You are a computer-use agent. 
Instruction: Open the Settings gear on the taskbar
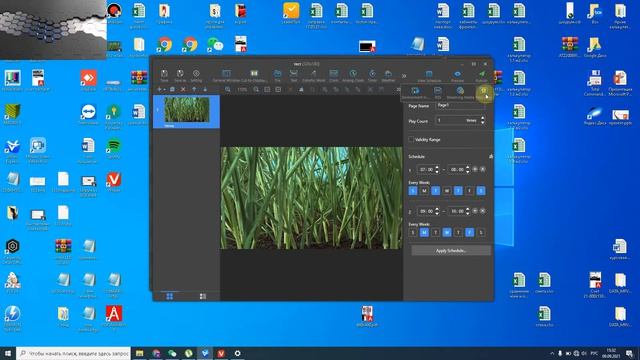[x=238, y=353]
